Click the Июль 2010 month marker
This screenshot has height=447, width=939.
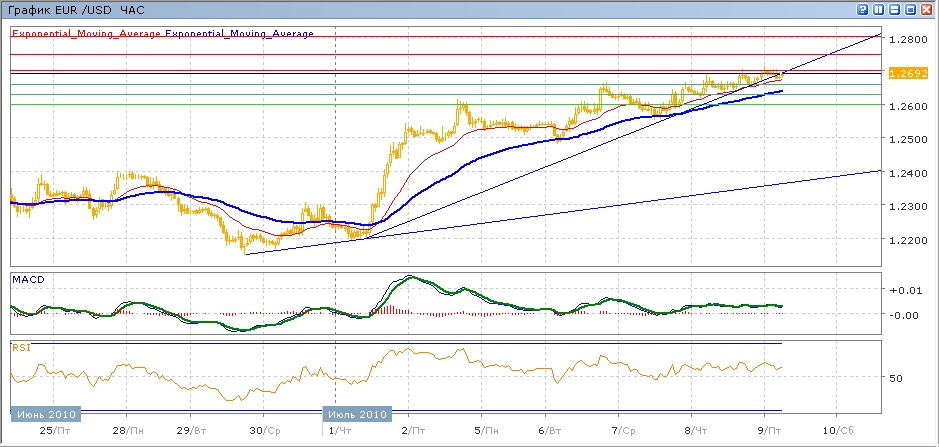[355, 414]
